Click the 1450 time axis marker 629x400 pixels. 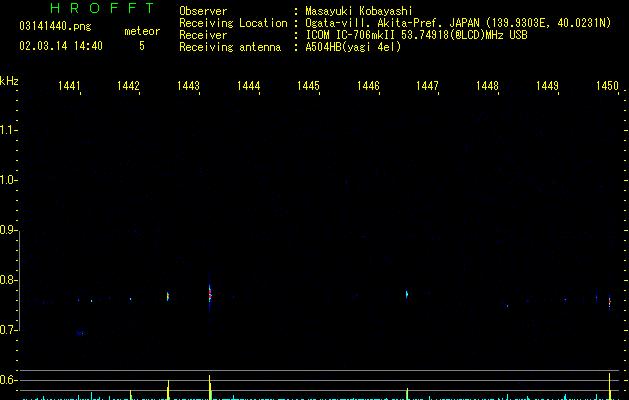coord(607,86)
